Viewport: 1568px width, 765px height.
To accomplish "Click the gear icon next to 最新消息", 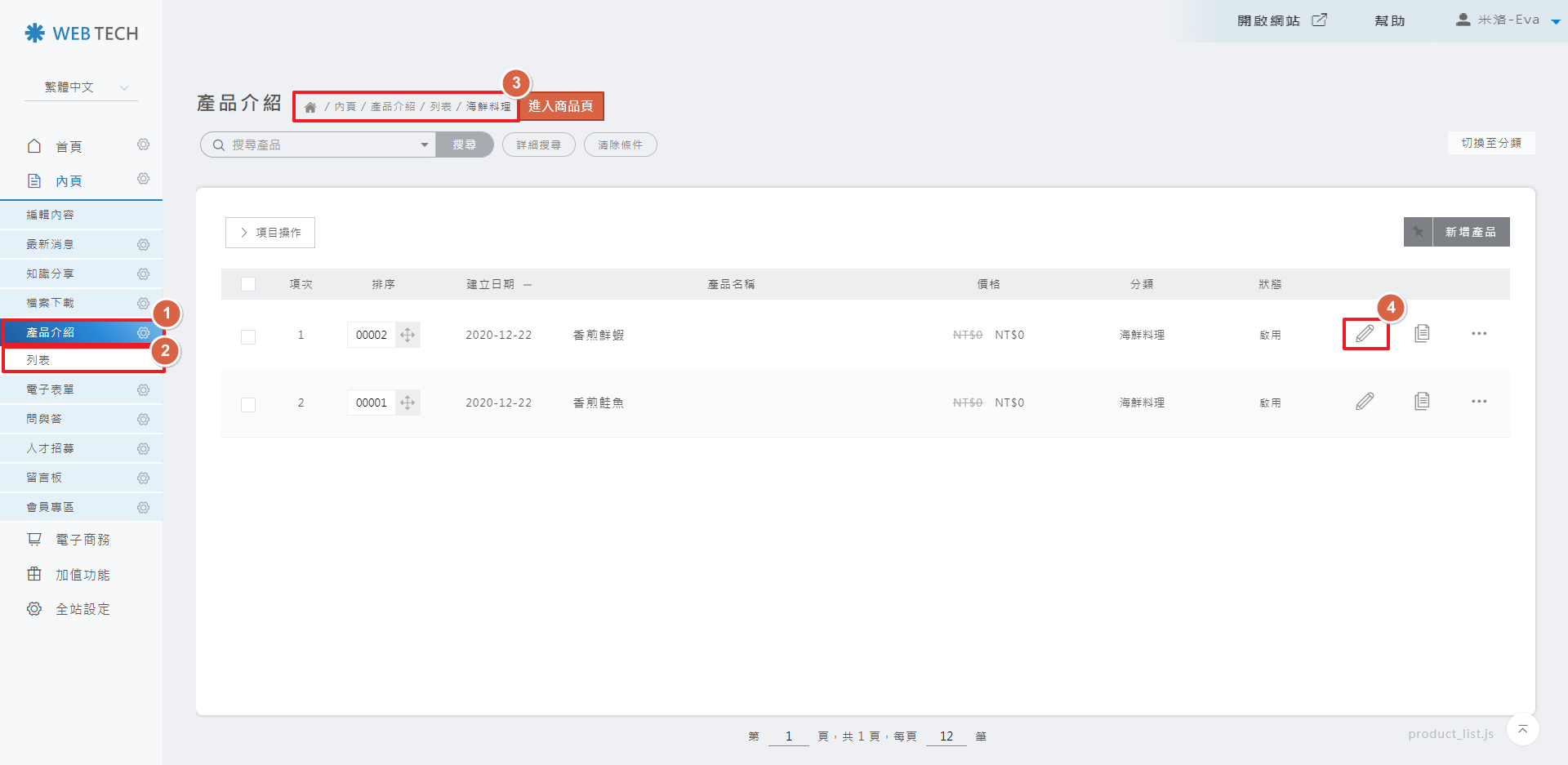I will (x=143, y=245).
